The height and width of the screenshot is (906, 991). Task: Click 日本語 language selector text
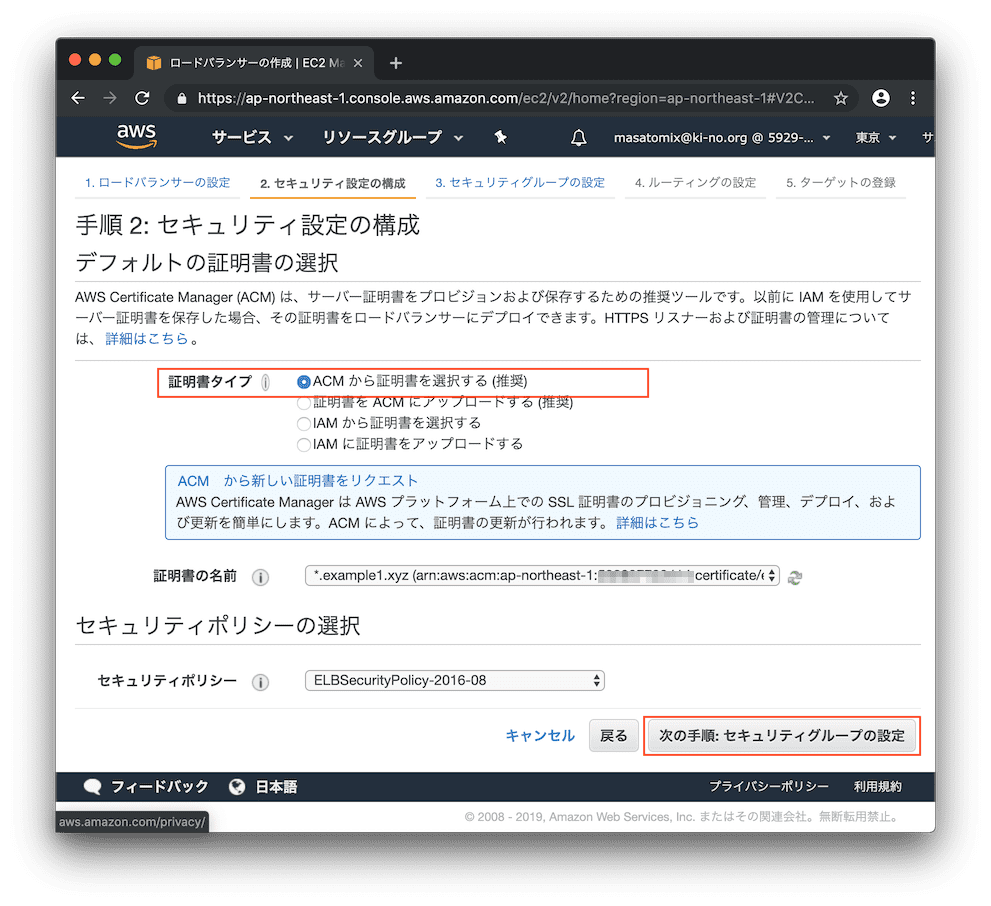click(x=276, y=787)
